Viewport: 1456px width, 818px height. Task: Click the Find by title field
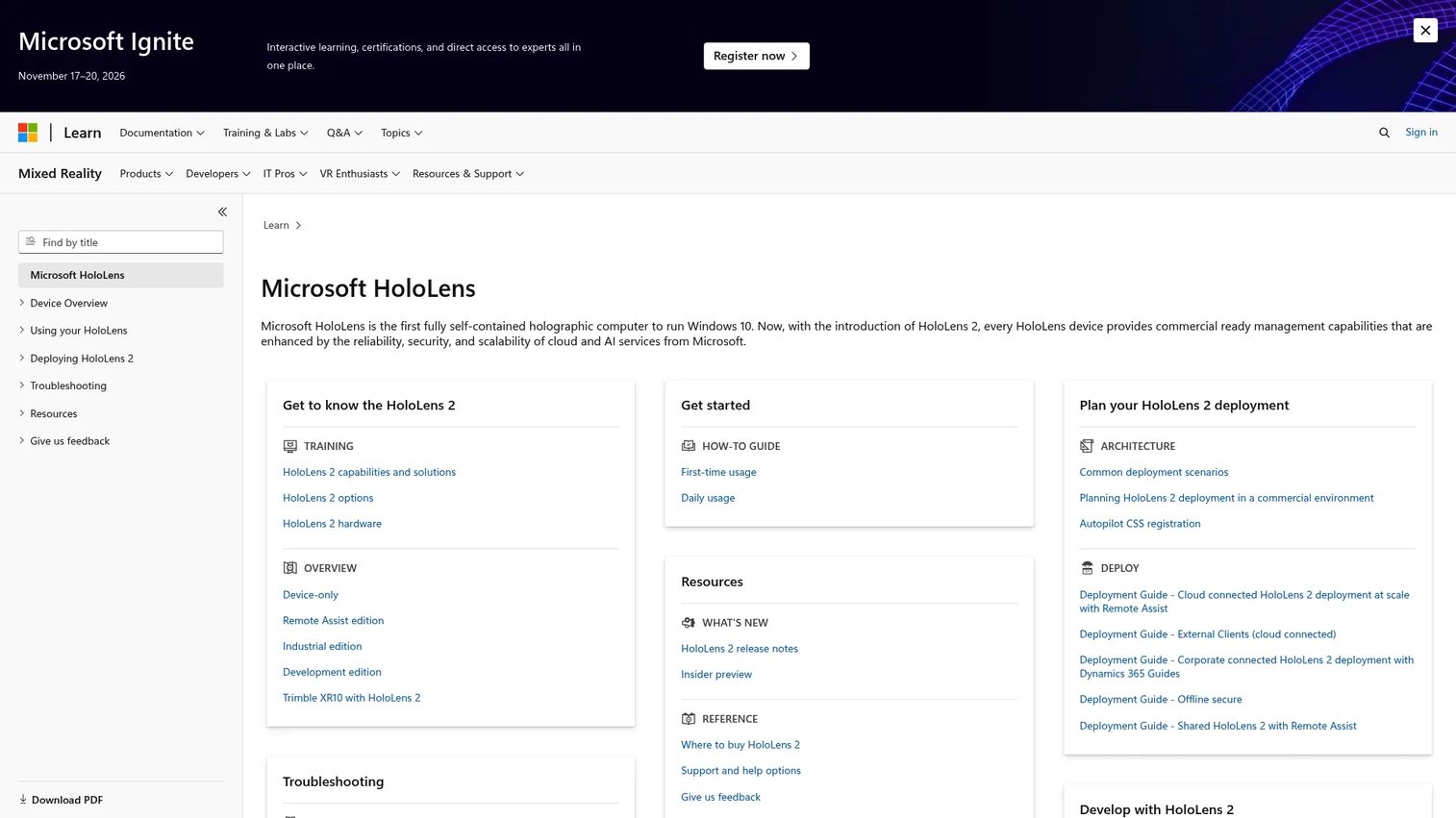[x=121, y=242]
